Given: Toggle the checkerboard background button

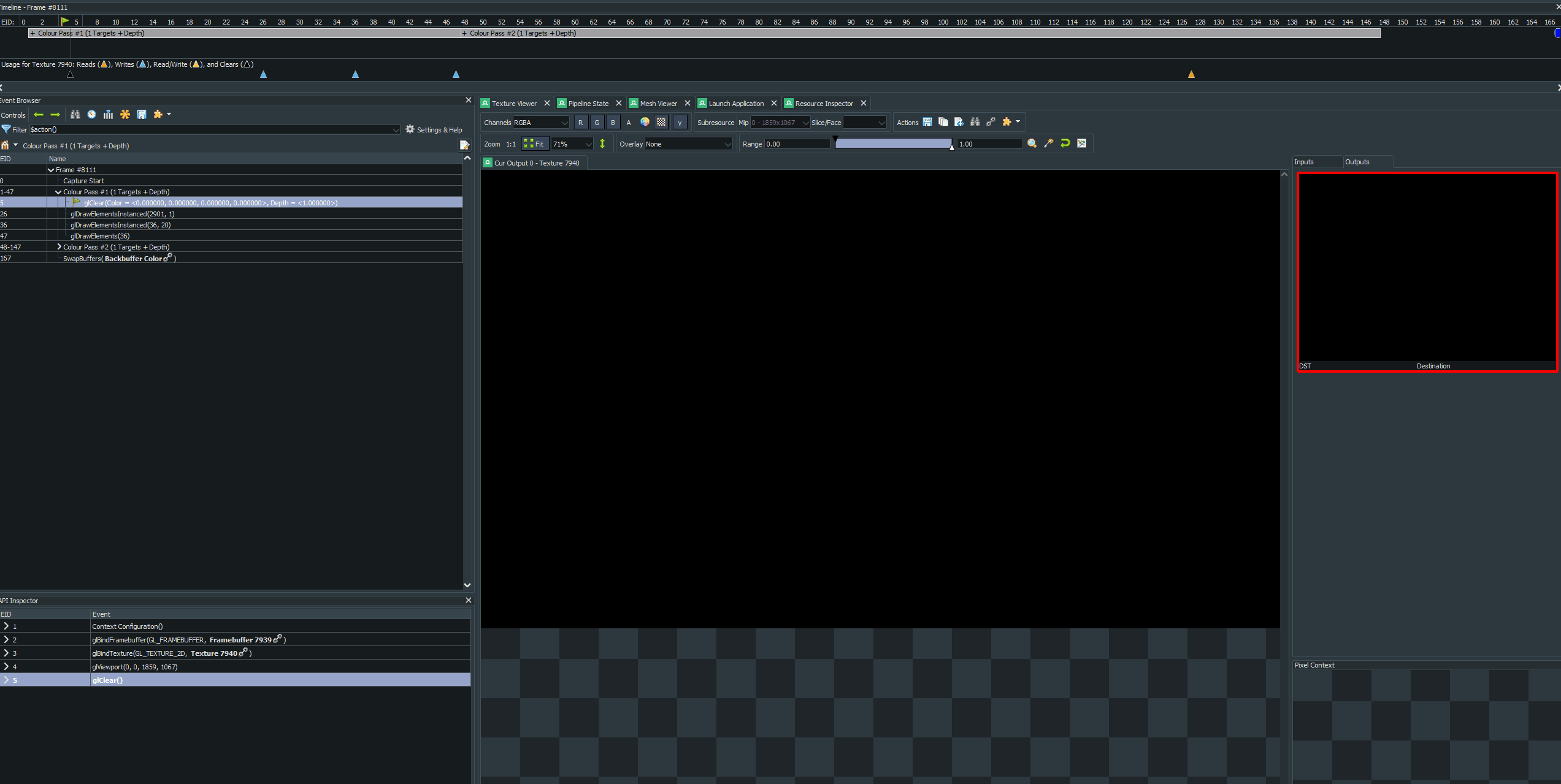Looking at the screenshot, I should [661, 123].
